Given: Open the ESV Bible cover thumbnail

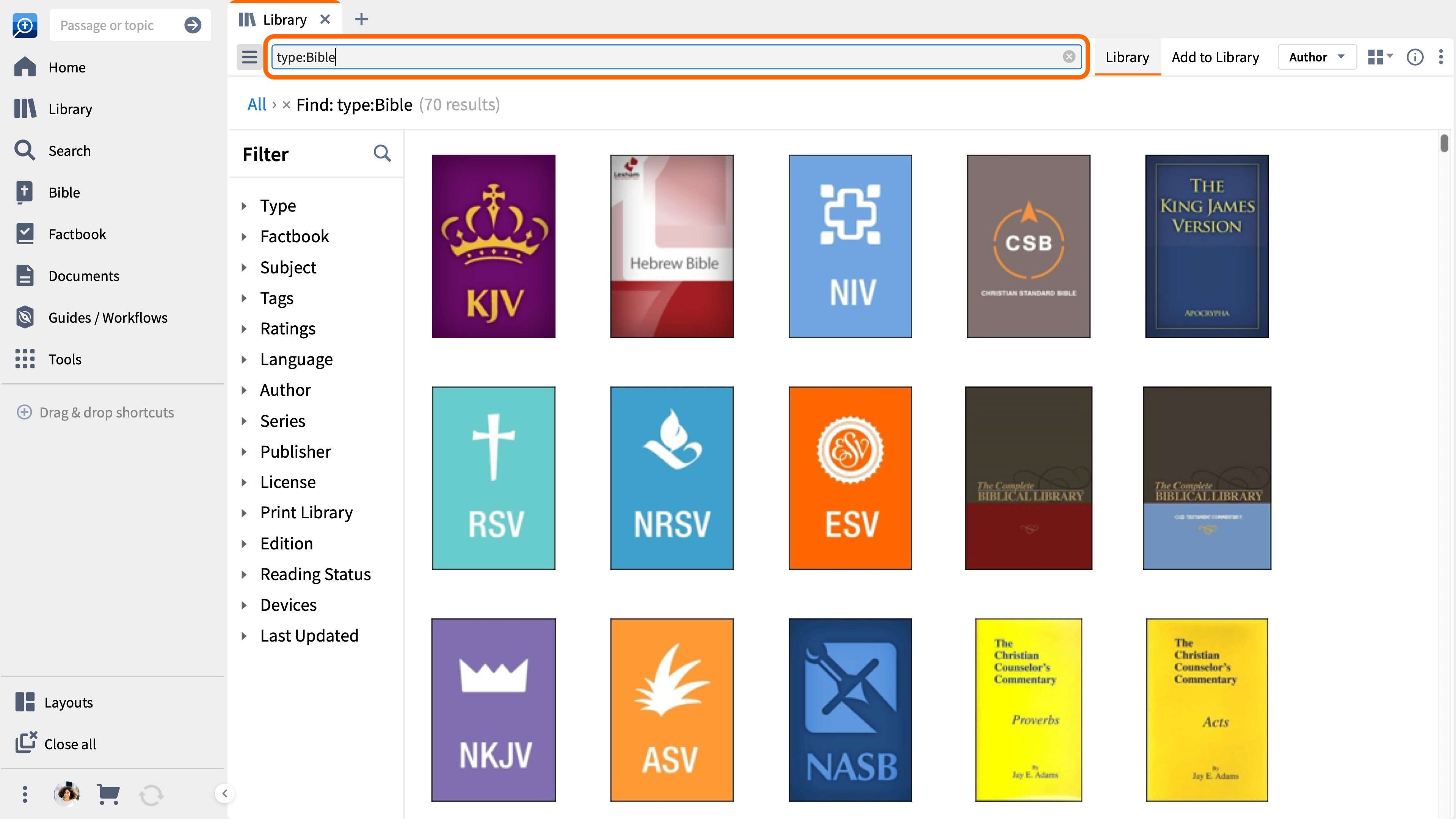Looking at the screenshot, I should click(x=850, y=478).
